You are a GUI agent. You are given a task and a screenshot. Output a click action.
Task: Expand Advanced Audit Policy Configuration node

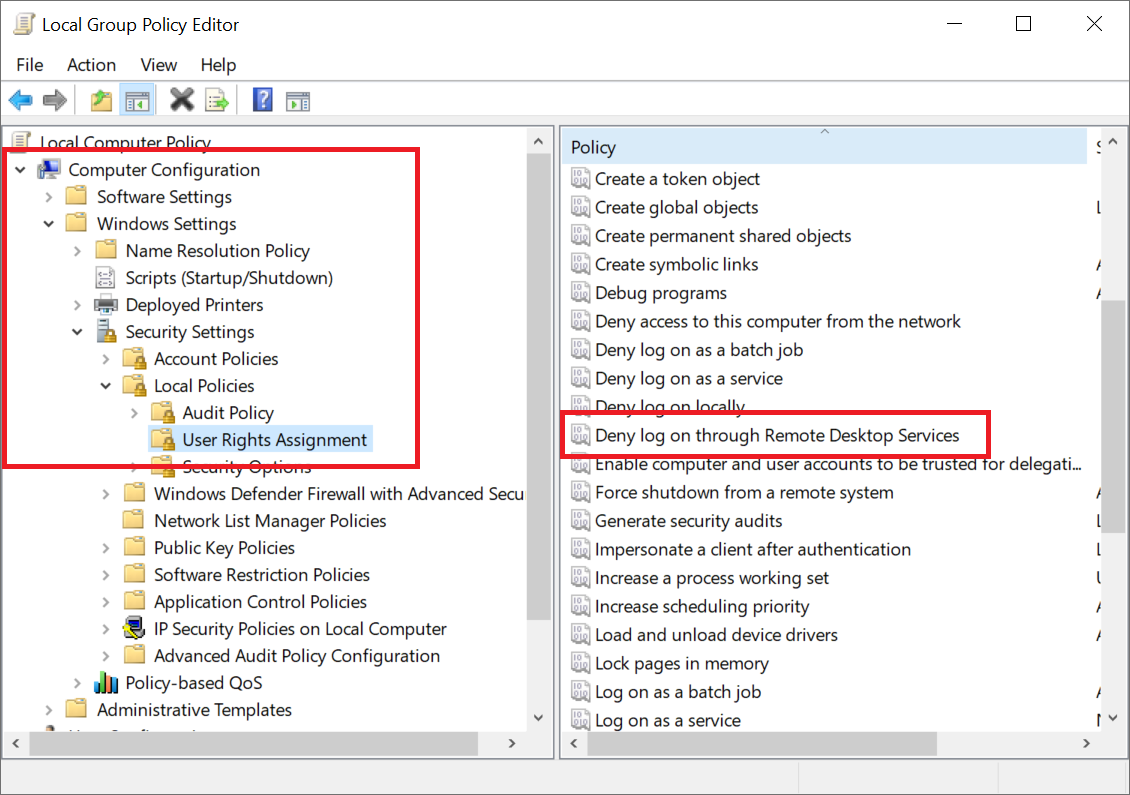click(x=106, y=656)
